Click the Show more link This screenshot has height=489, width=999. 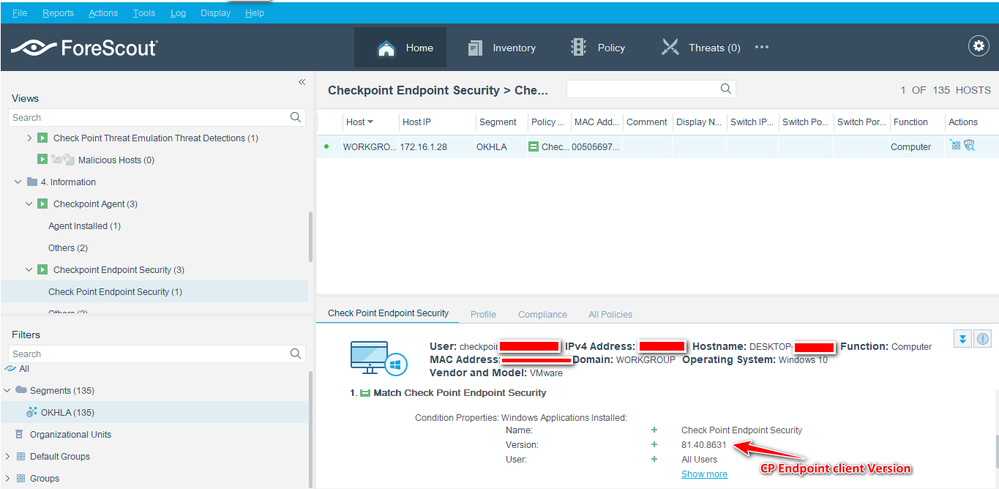tap(704, 474)
